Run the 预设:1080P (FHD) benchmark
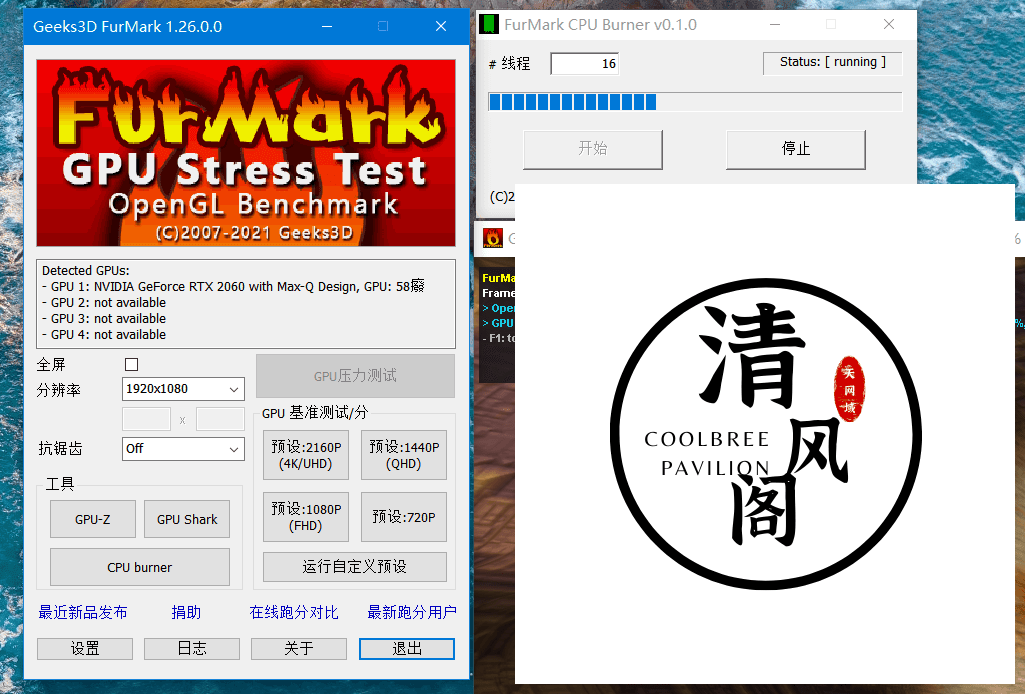The image size is (1025, 694). tap(306, 517)
